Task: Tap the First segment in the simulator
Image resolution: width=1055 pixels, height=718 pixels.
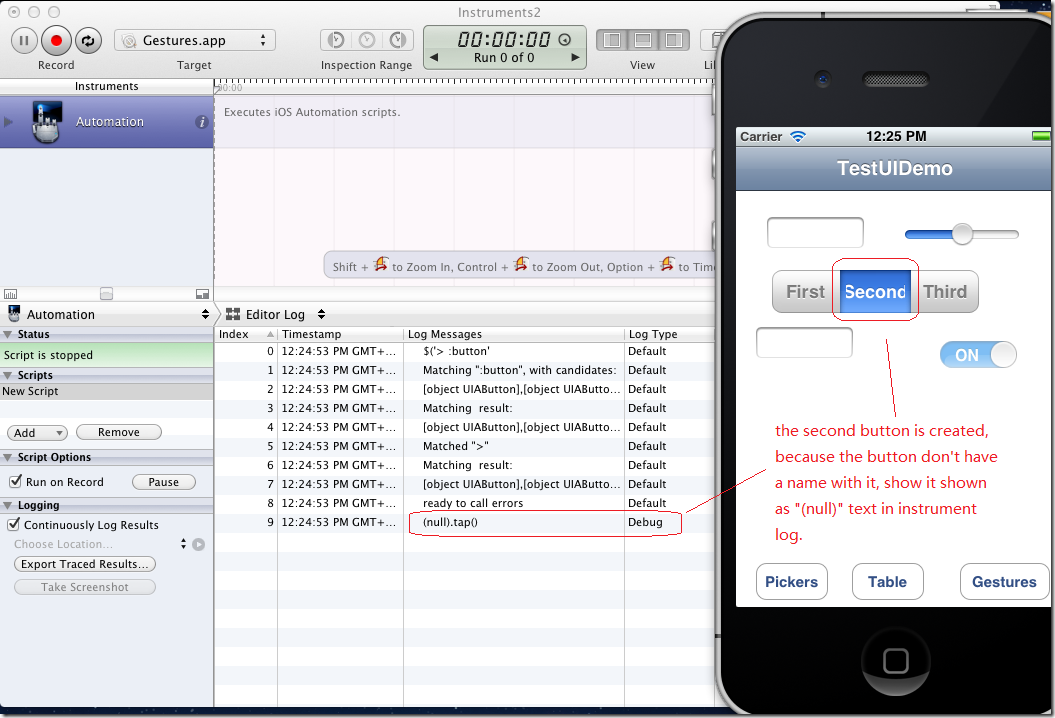Action: coord(805,291)
